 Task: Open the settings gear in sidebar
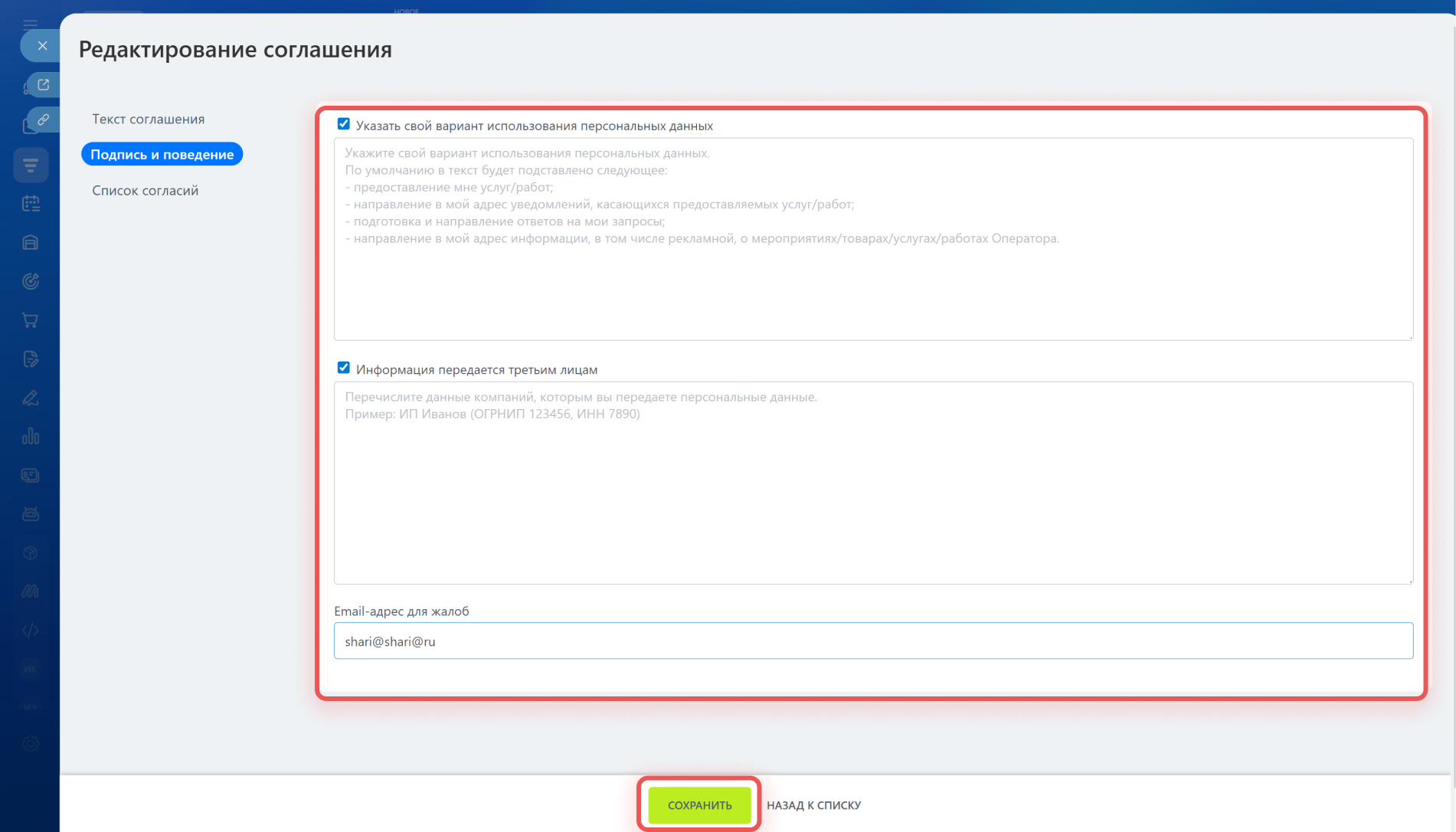31,744
